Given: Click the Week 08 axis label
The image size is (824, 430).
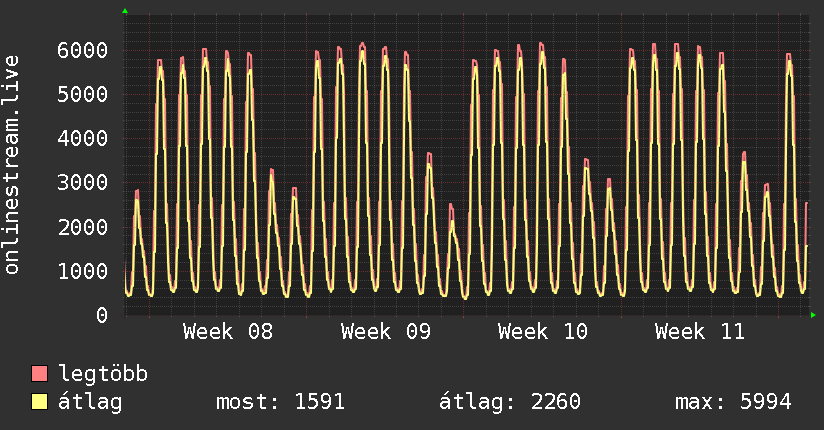Looking at the screenshot, I should click(x=228, y=332).
